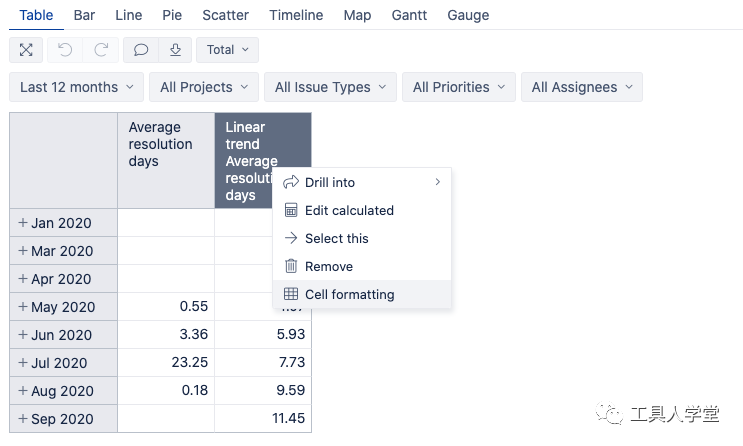Open the All Assignees dropdown
Image resolution: width=743 pixels, height=446 pixels.
pos(582,87)
